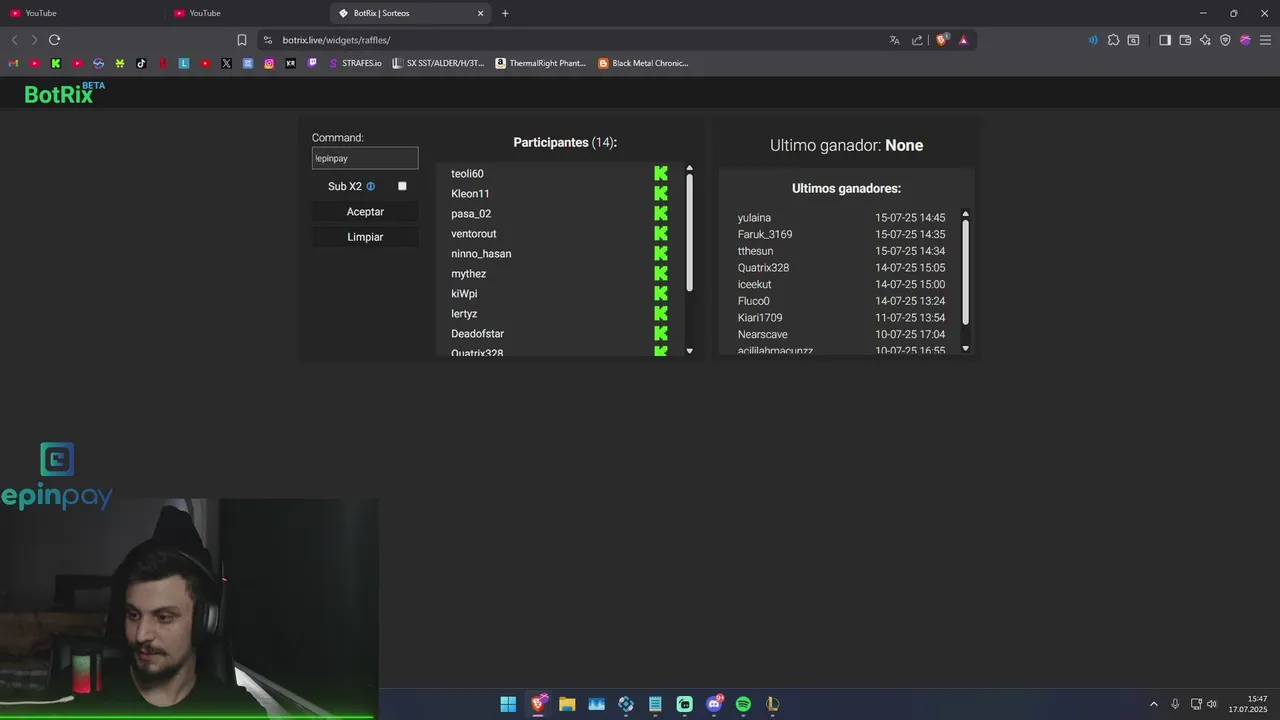Click participants list scroll-down arrow
Screen dimensions: 1280x720
coord(689,351)
